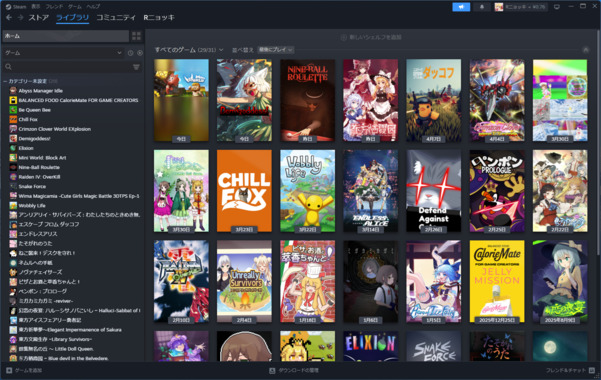Open the 最後にプレイ sort dropdown
601x380 pixels.
pos(276,50)
